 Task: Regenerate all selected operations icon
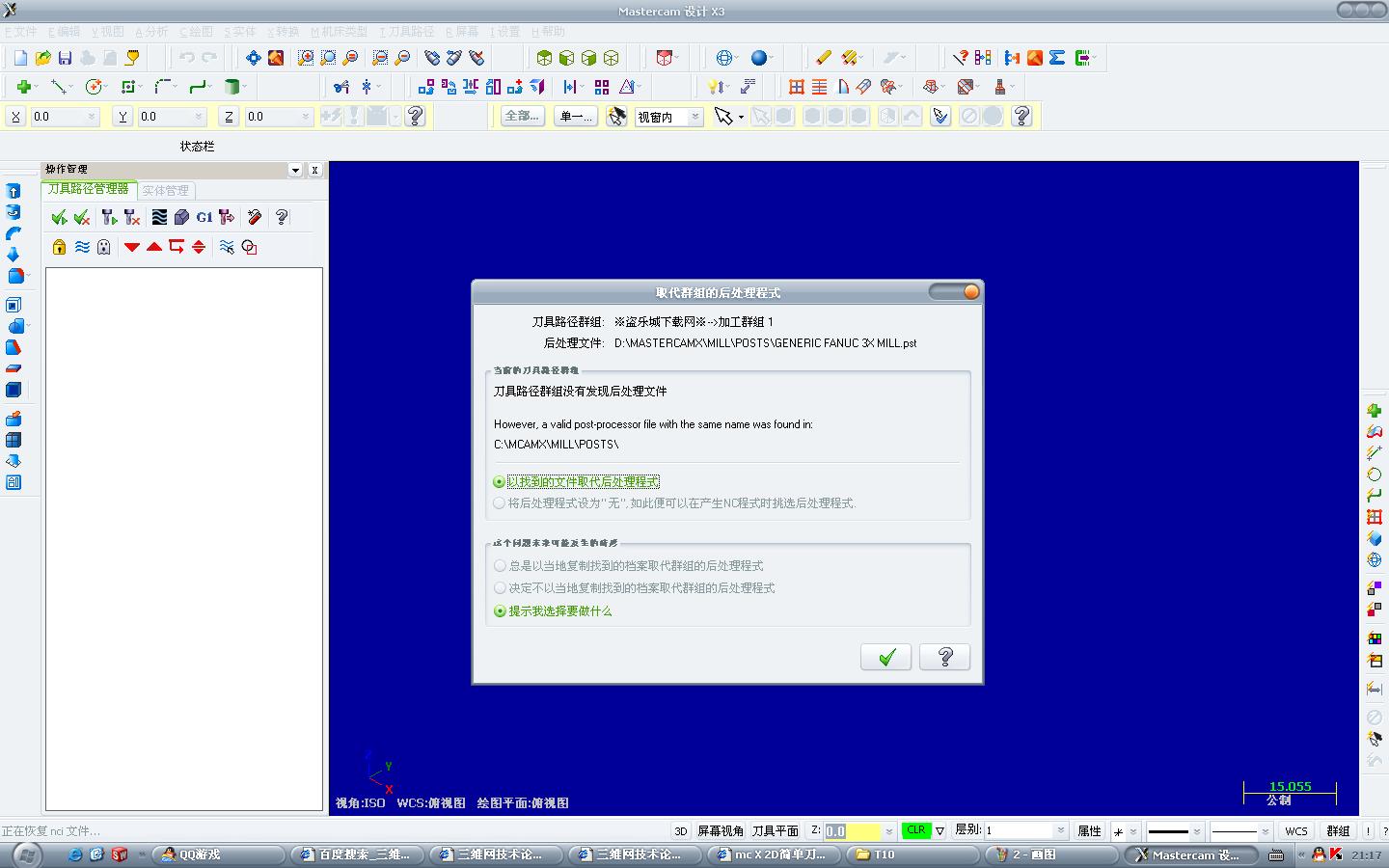pyautogui.click(x=109, y=217)
